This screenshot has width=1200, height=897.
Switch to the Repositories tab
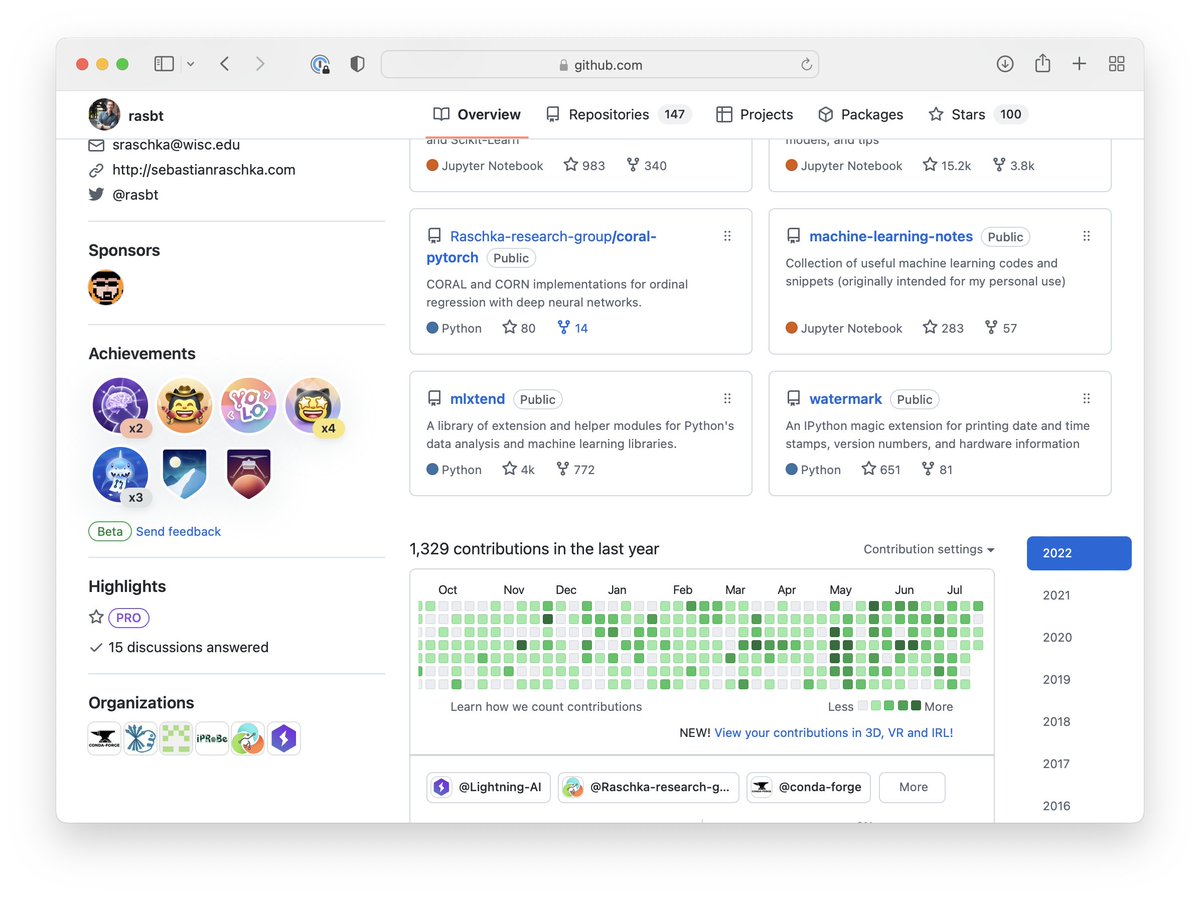[618, 114]
